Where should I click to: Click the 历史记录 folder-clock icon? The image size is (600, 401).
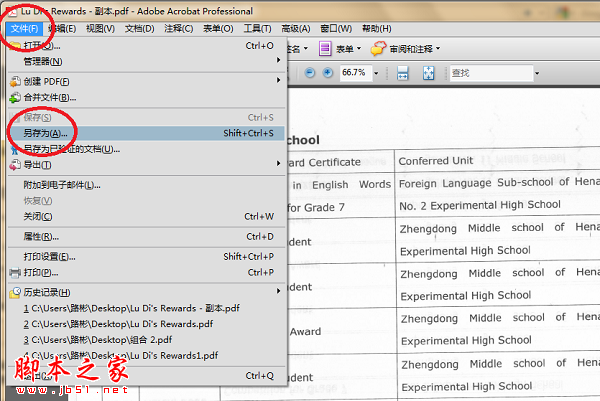pyautogui.click(x=15, y=293)
